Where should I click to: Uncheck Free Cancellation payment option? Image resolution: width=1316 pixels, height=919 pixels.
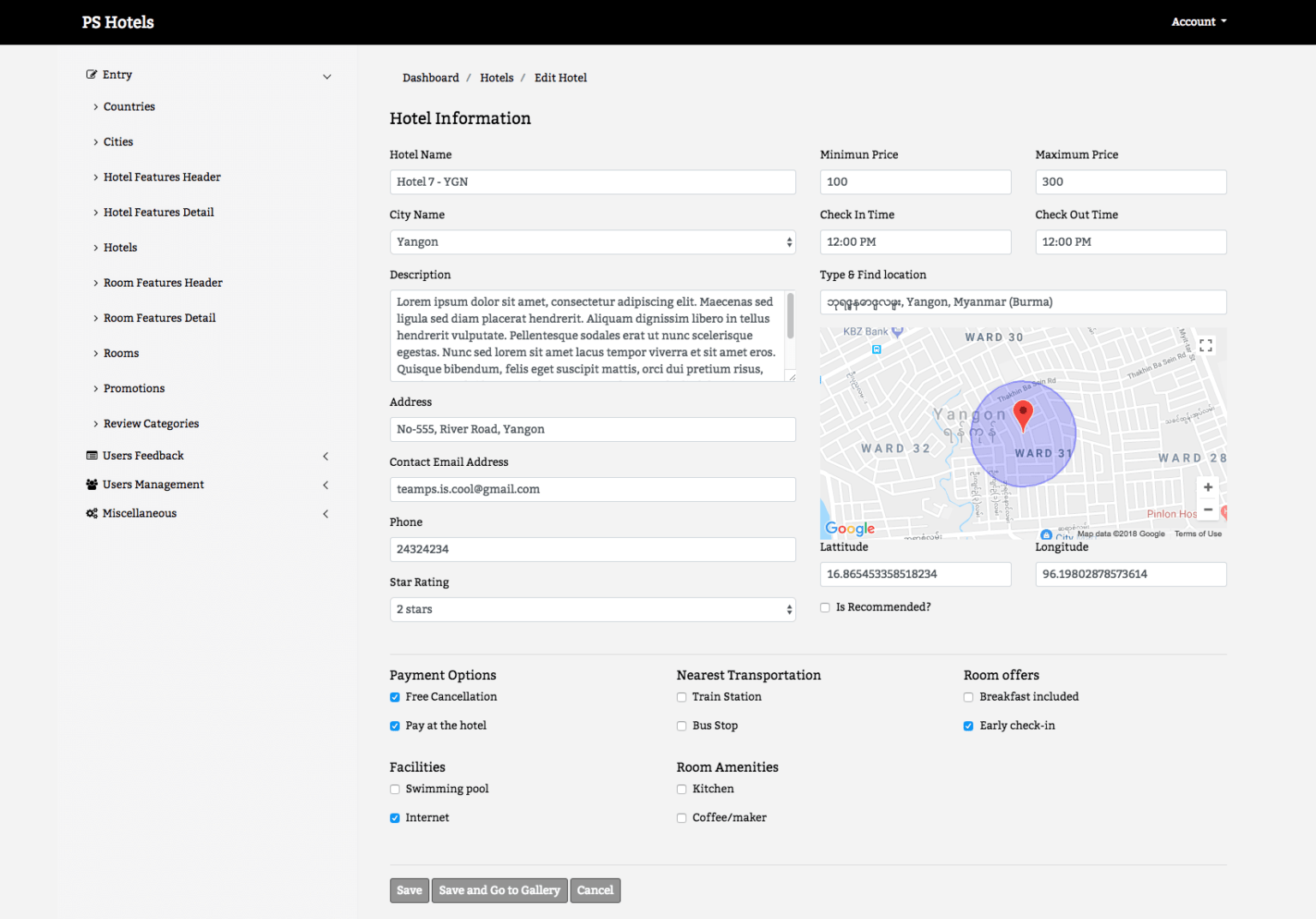394,697
